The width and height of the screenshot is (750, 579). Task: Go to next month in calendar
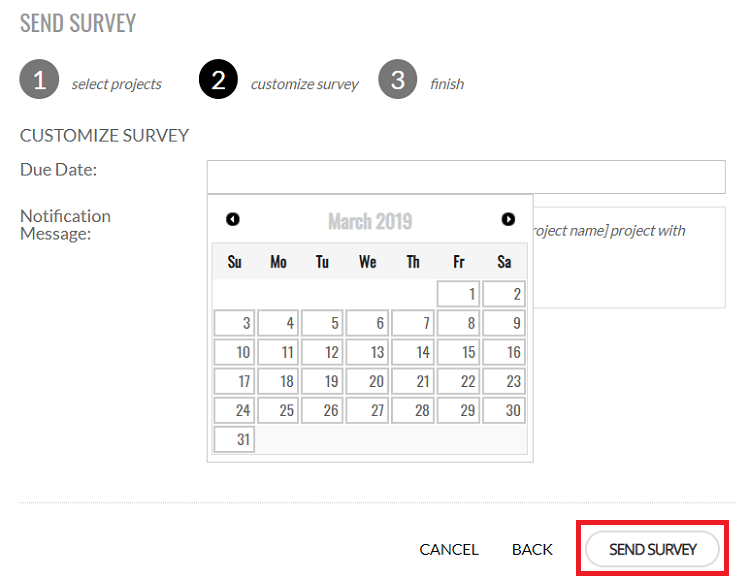click(x=508, y=220)
